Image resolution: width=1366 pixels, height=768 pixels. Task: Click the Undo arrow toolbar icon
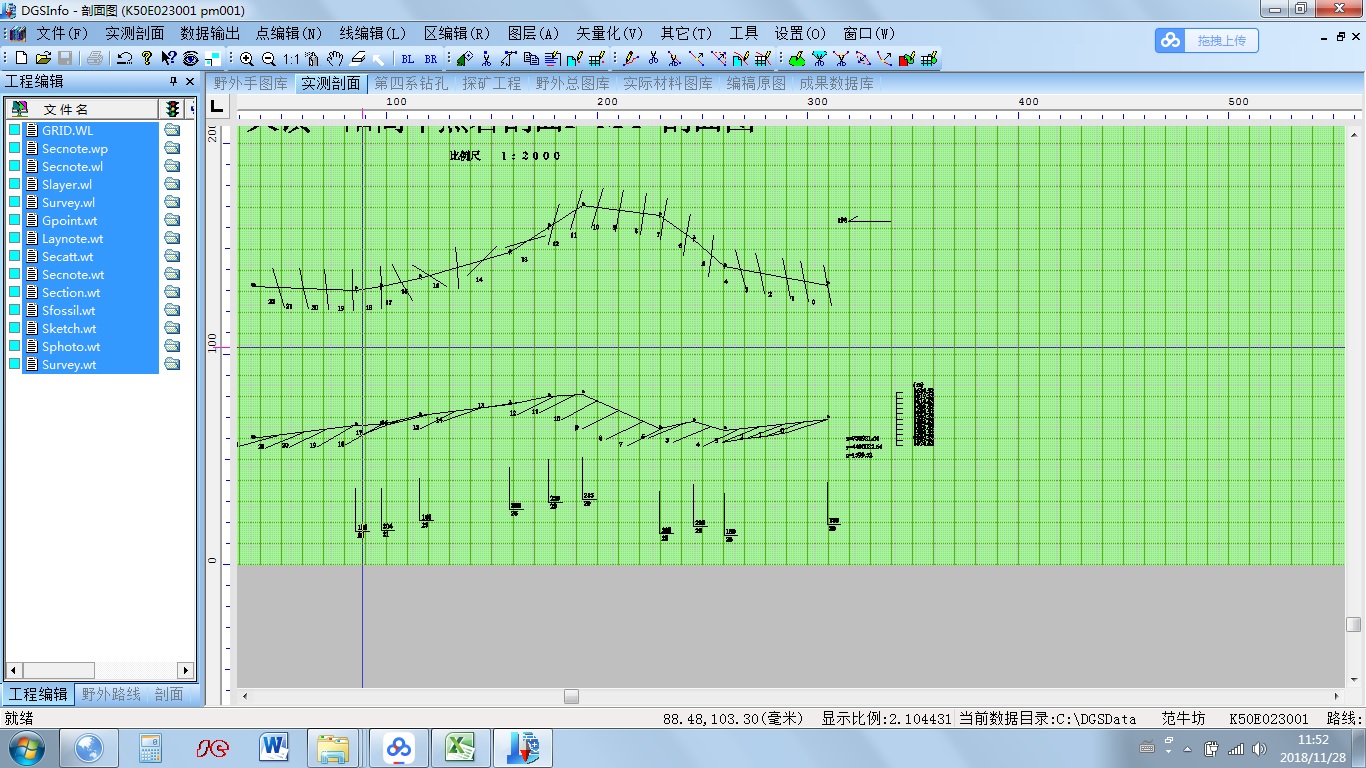click(124, 58)
